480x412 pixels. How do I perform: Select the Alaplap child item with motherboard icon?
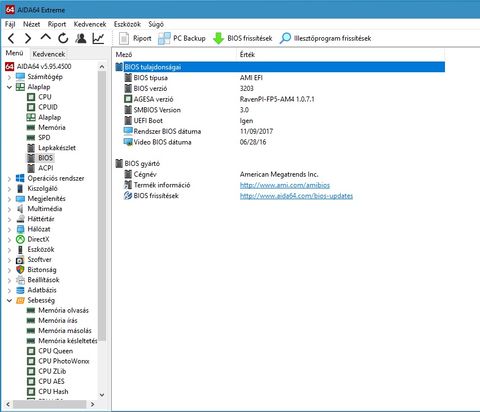tap(44, 117)
